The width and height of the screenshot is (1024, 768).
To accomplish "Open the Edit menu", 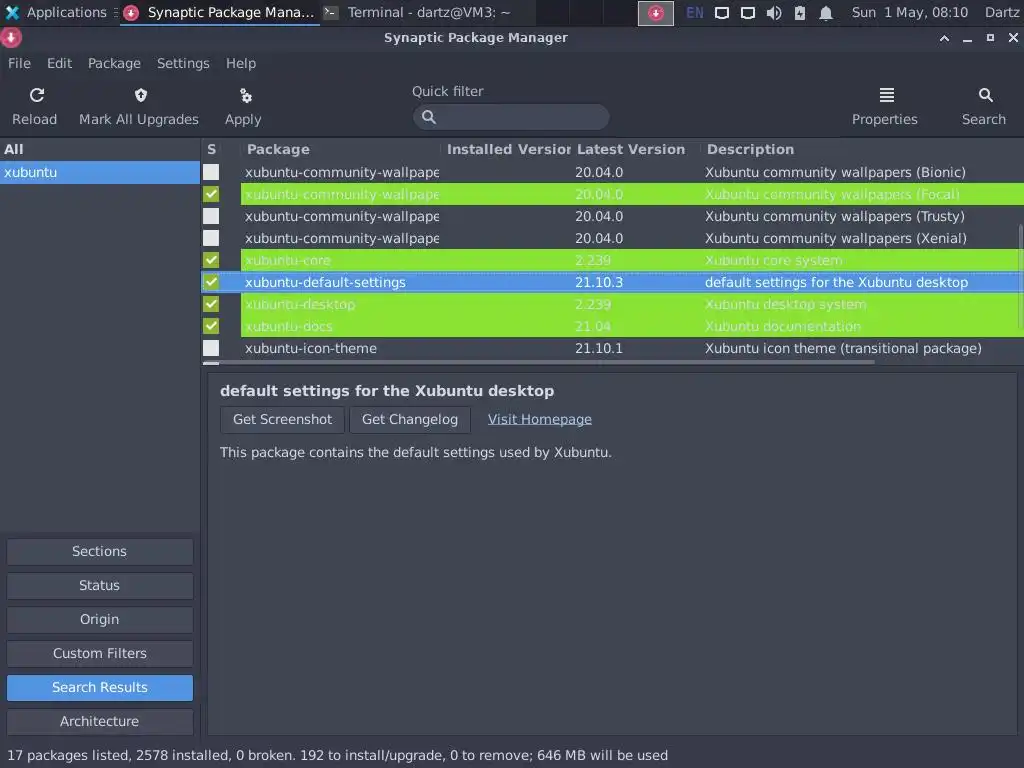I will click(59, 63).
